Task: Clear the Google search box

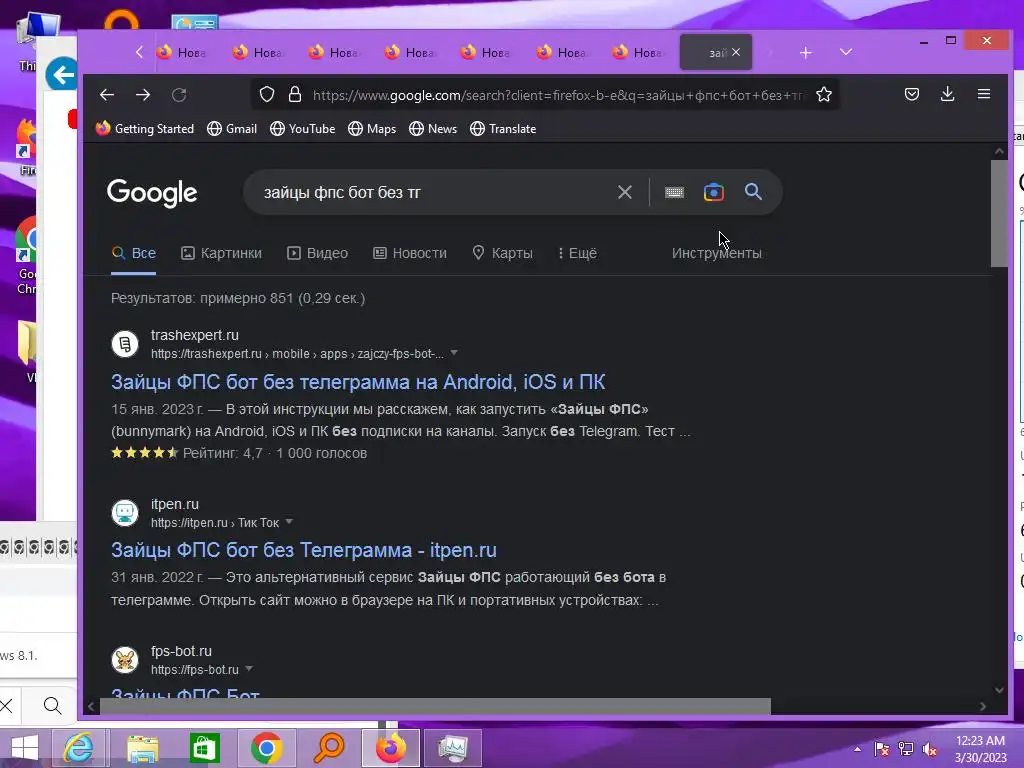Action: [x=625, y=192]
